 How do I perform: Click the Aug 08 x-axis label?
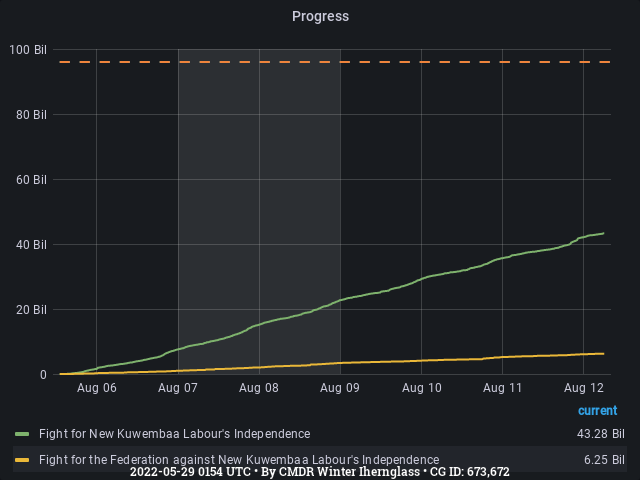pos(259,388)
